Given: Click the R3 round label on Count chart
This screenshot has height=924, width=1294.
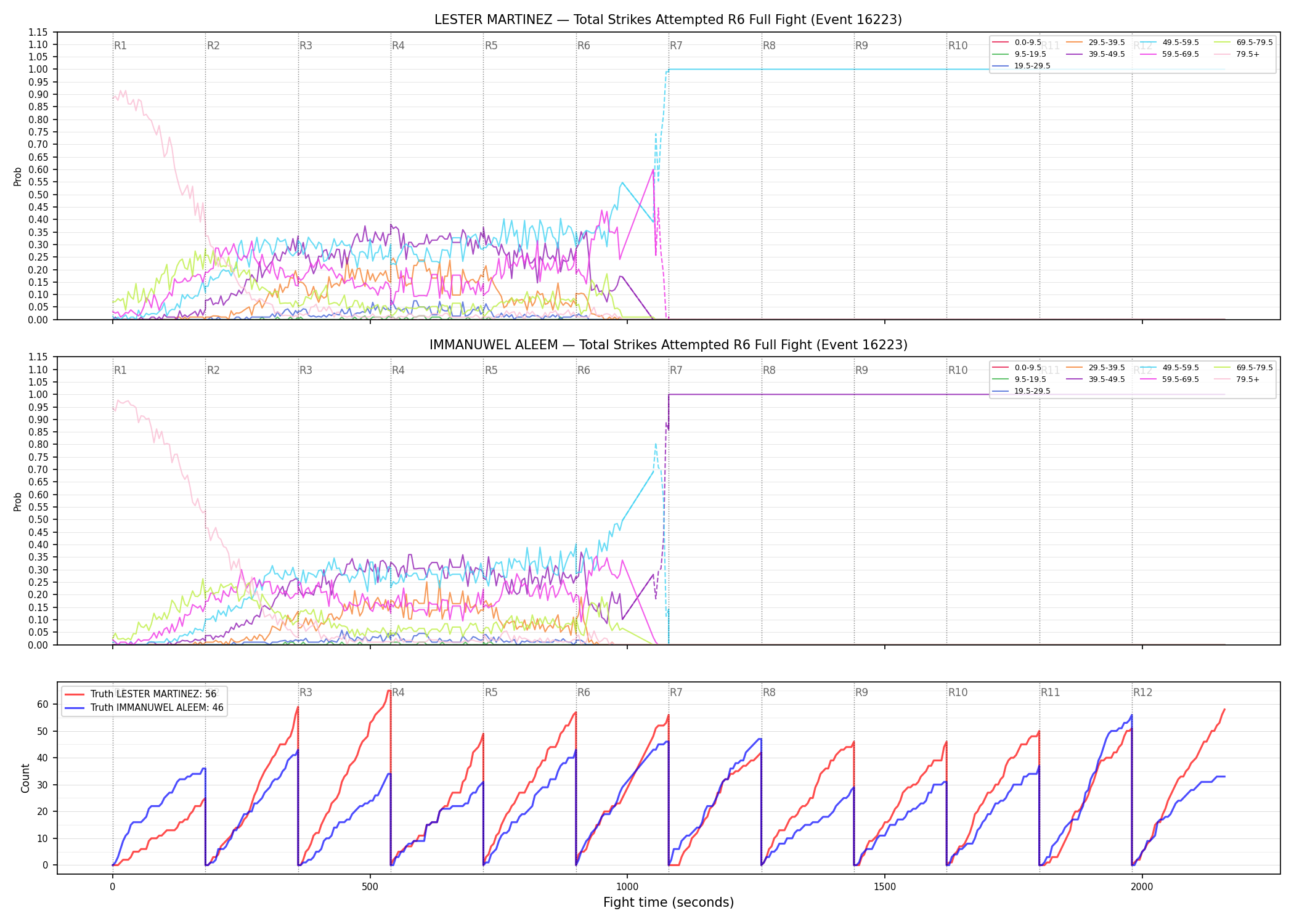Looking at the screenshot, I should [x=306, y=692].
